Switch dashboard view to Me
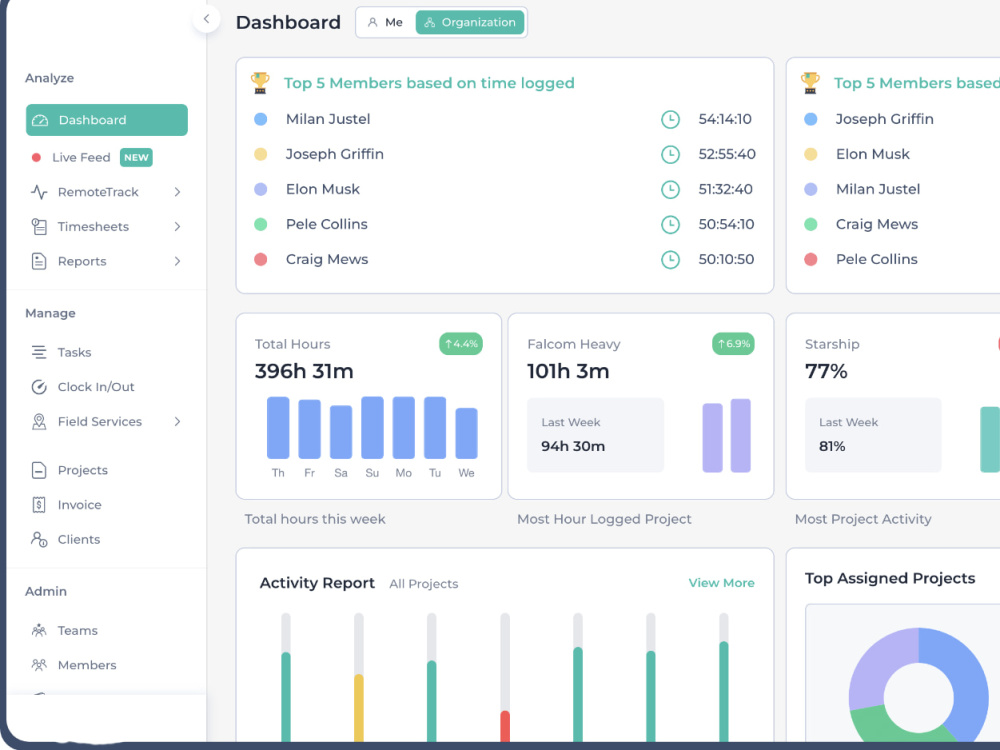The width and height of the screenshot is (1000, 750). pyautogui.click(x=385, y=22)
